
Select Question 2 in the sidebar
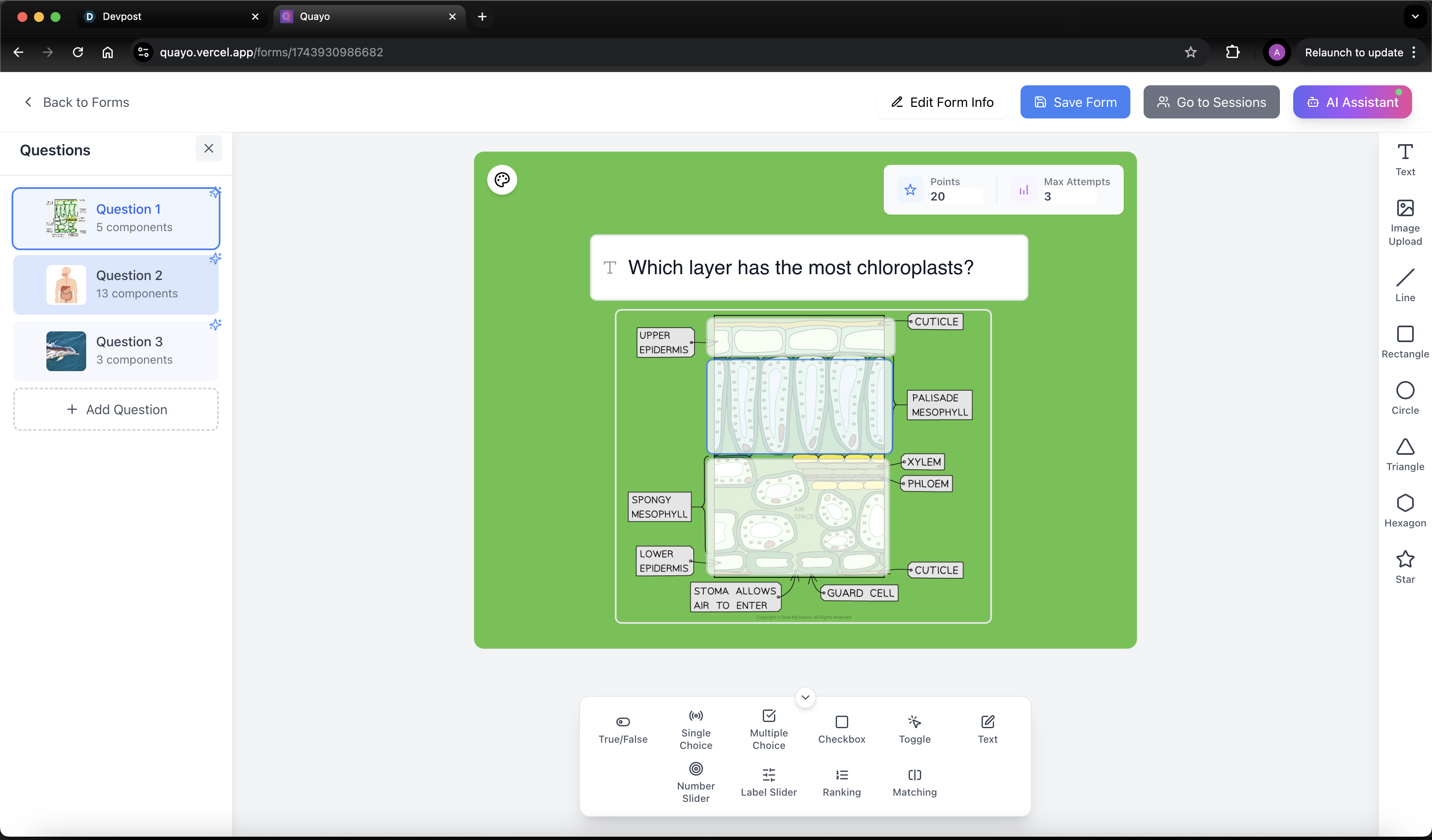116,284
